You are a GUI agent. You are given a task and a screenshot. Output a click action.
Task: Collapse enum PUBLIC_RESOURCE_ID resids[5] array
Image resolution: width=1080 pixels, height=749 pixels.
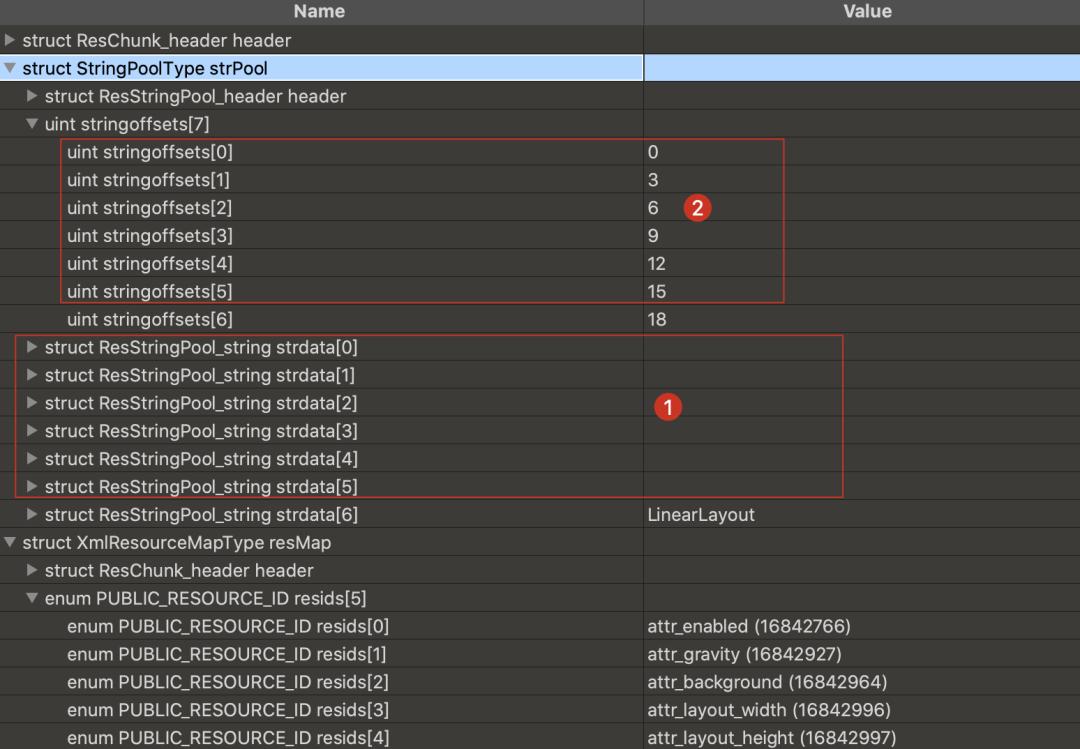[32, 599]
